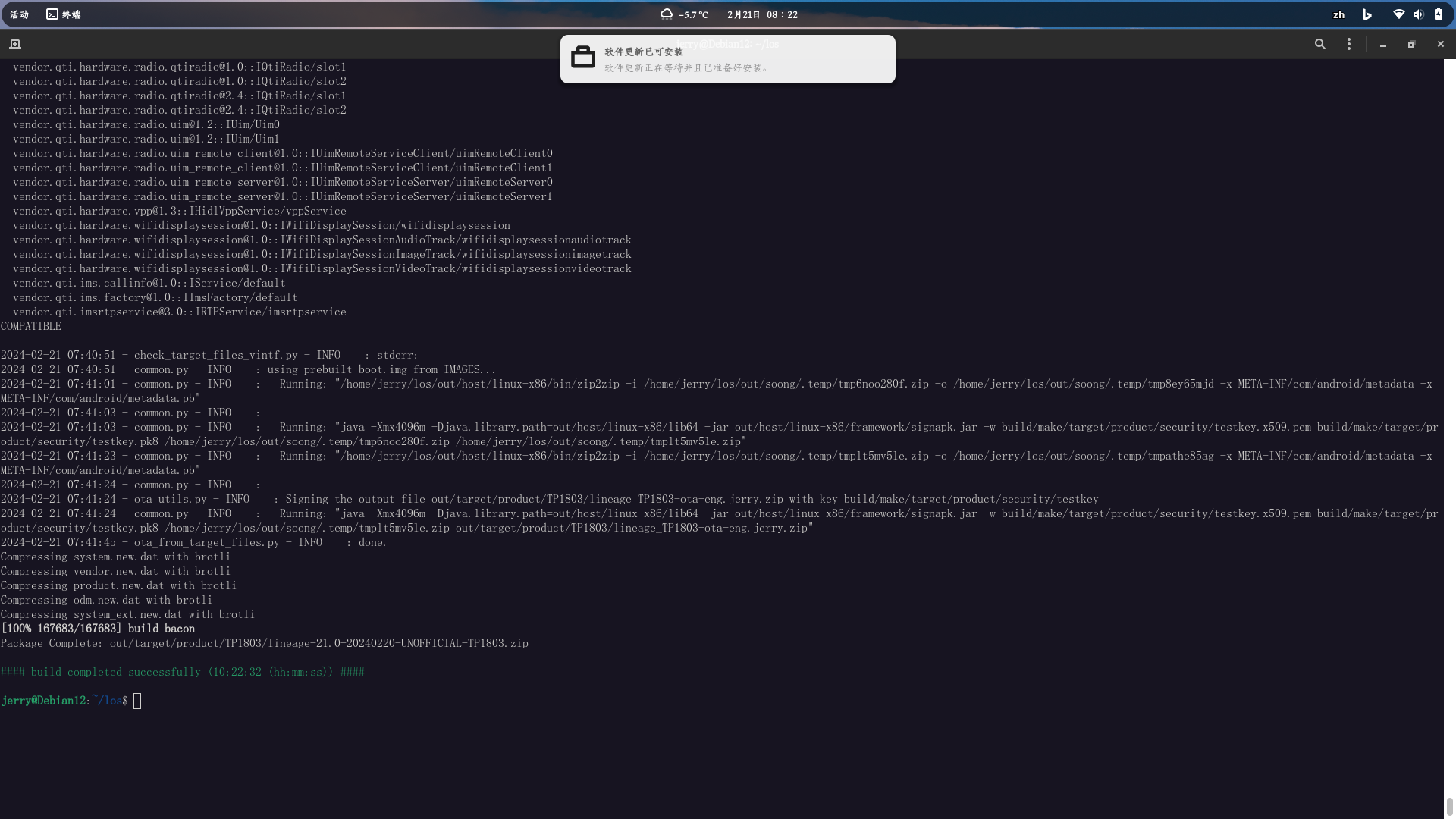Open the clock showing 2月21日 08:22
The width and height of the screenshot is (1456, 819).
(762, 14)
